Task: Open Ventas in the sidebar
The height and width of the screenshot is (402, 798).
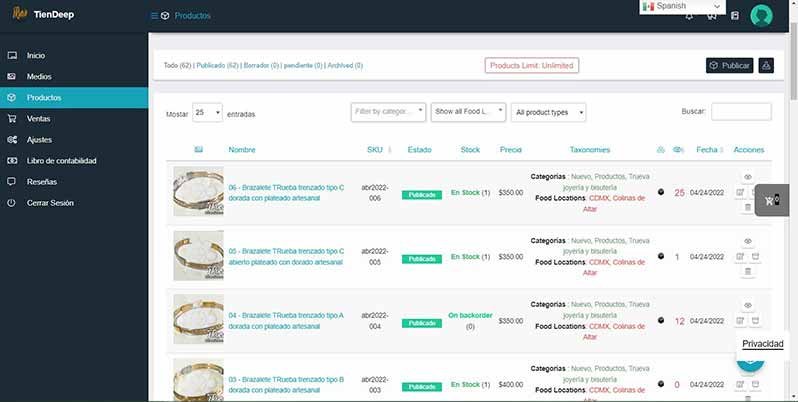Action: click(x=39, y=118)
